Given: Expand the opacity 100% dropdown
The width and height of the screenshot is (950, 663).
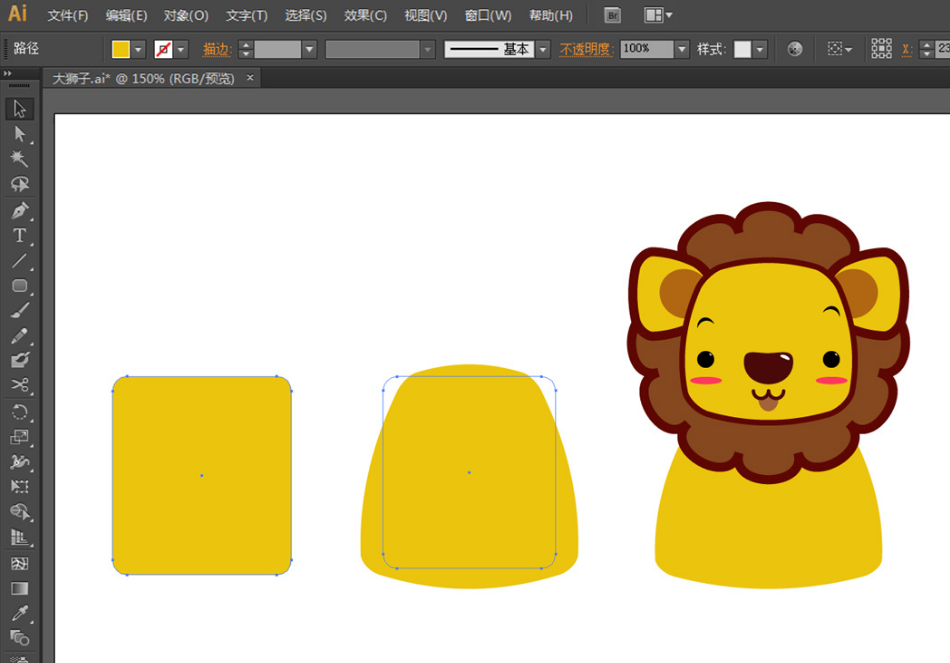Looking at the screenshot, I should tap(682, 49).
